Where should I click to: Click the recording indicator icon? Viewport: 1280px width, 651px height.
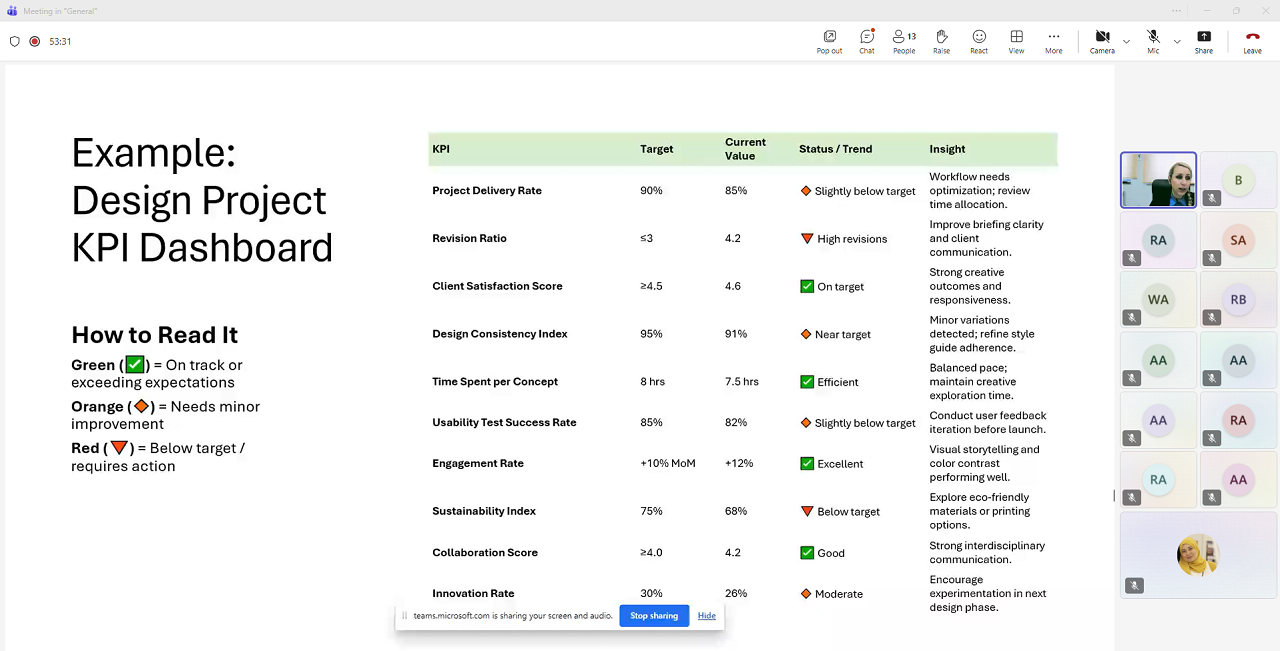[35, 42]
